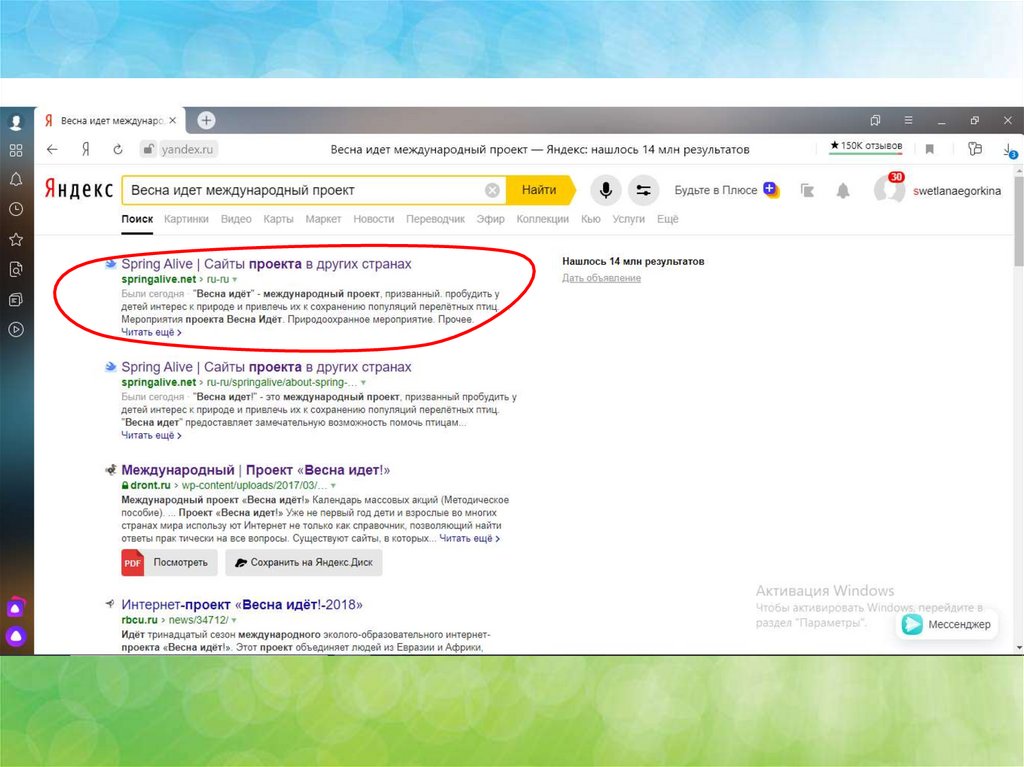Expand Читать ещё under second result

151,436
